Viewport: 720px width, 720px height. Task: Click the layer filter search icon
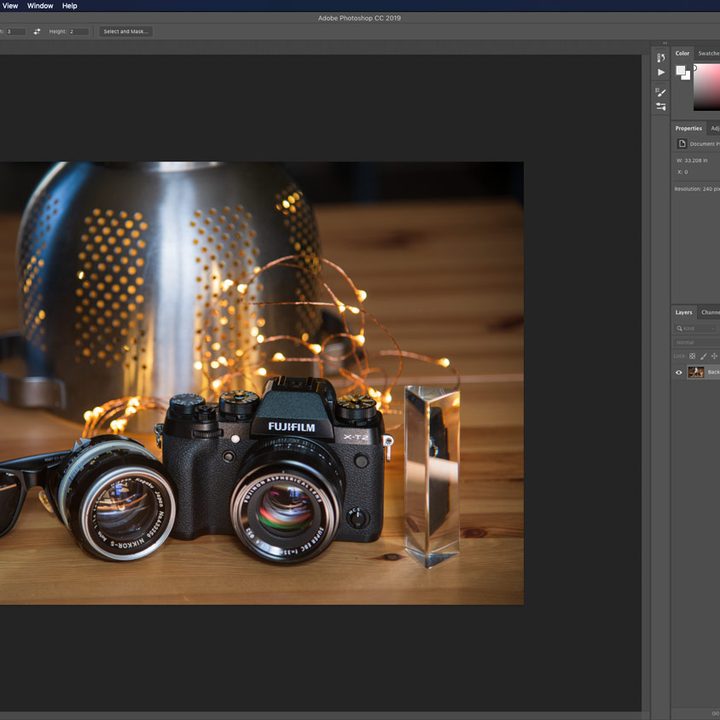coord(679,328)
